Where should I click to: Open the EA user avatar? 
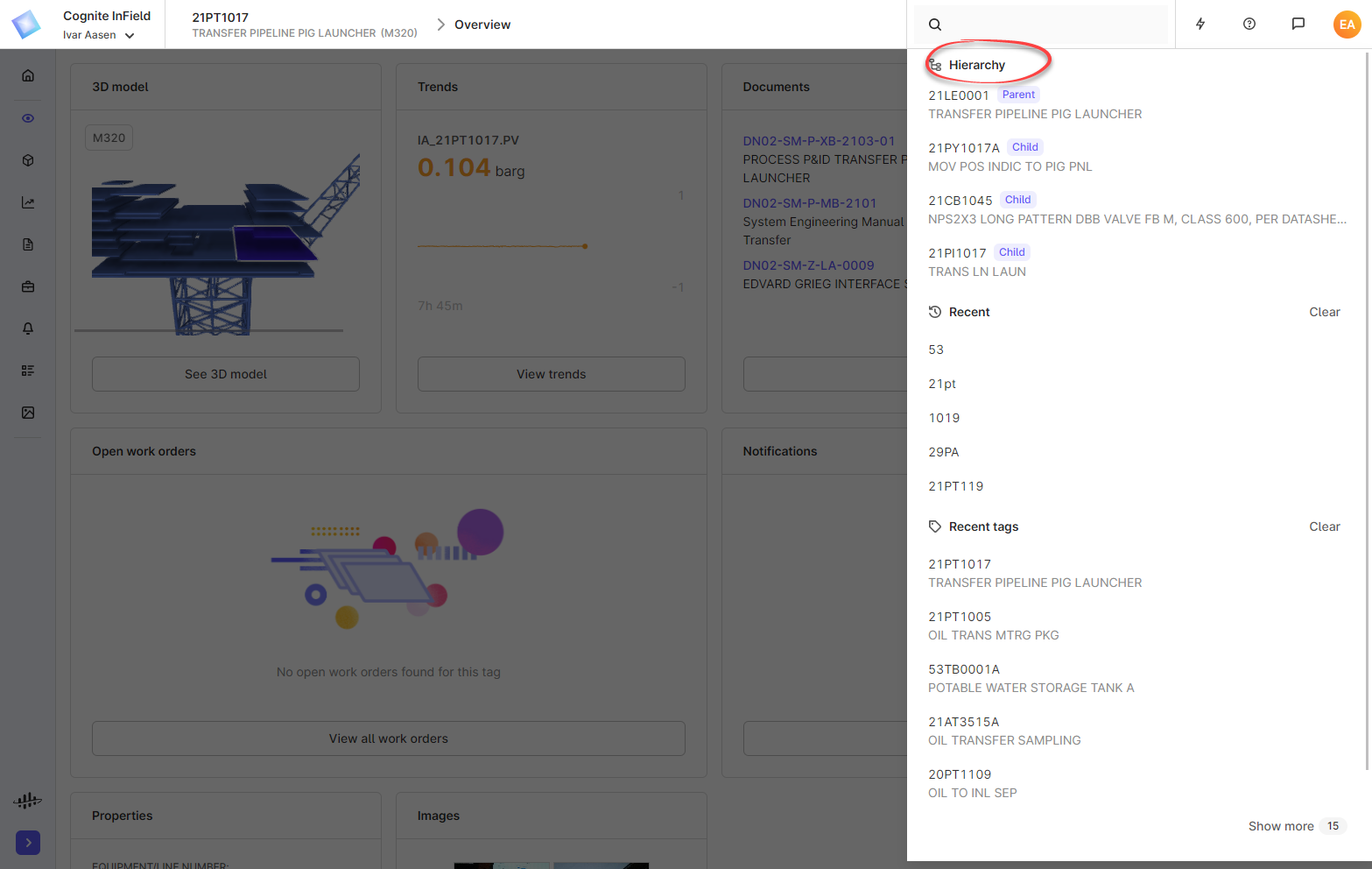click(1347, 25)
